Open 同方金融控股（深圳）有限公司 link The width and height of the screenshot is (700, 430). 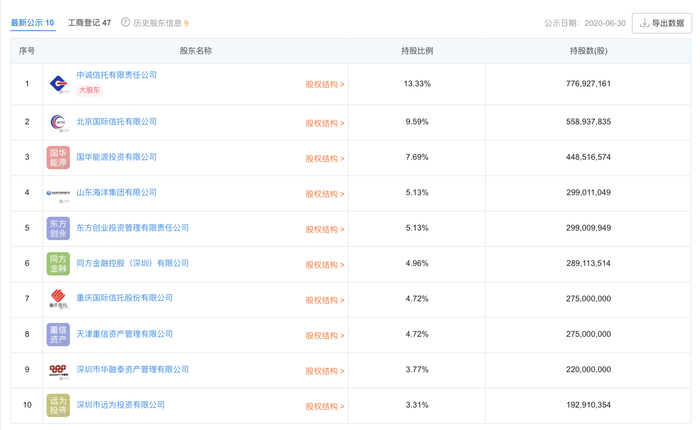(133, 263)
